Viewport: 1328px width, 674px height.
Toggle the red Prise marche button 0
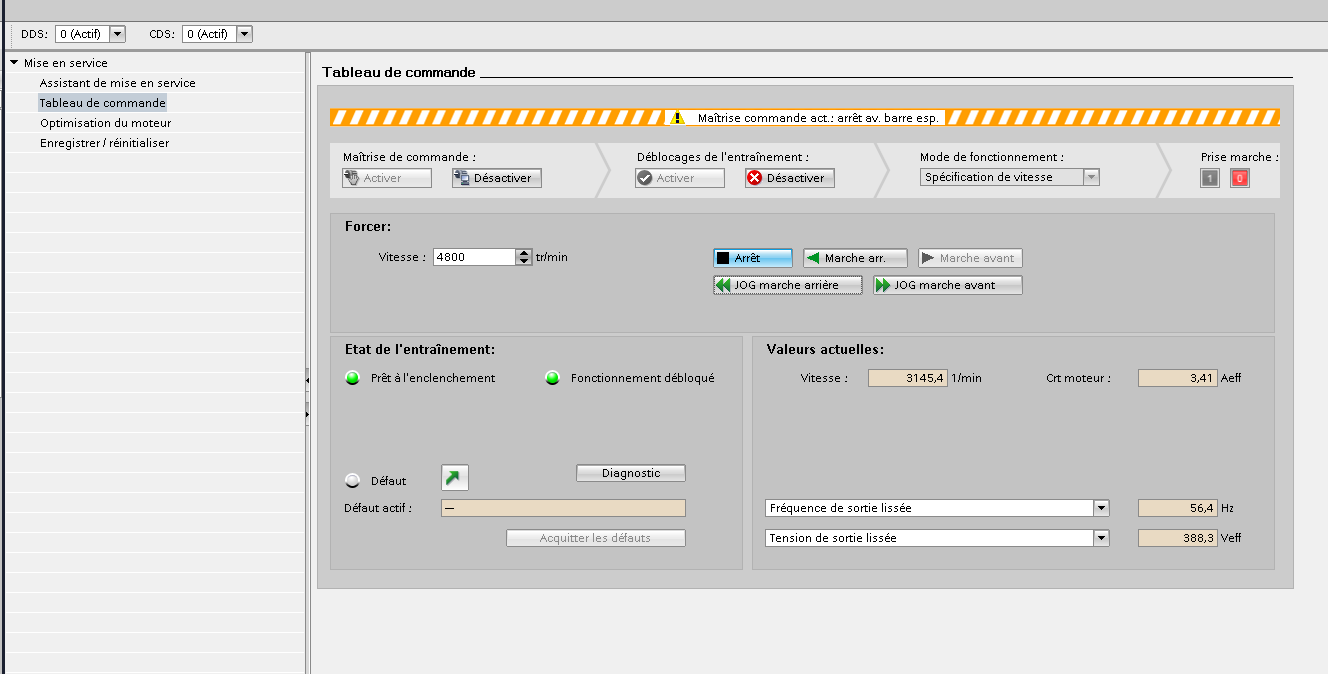[1240, 179]
